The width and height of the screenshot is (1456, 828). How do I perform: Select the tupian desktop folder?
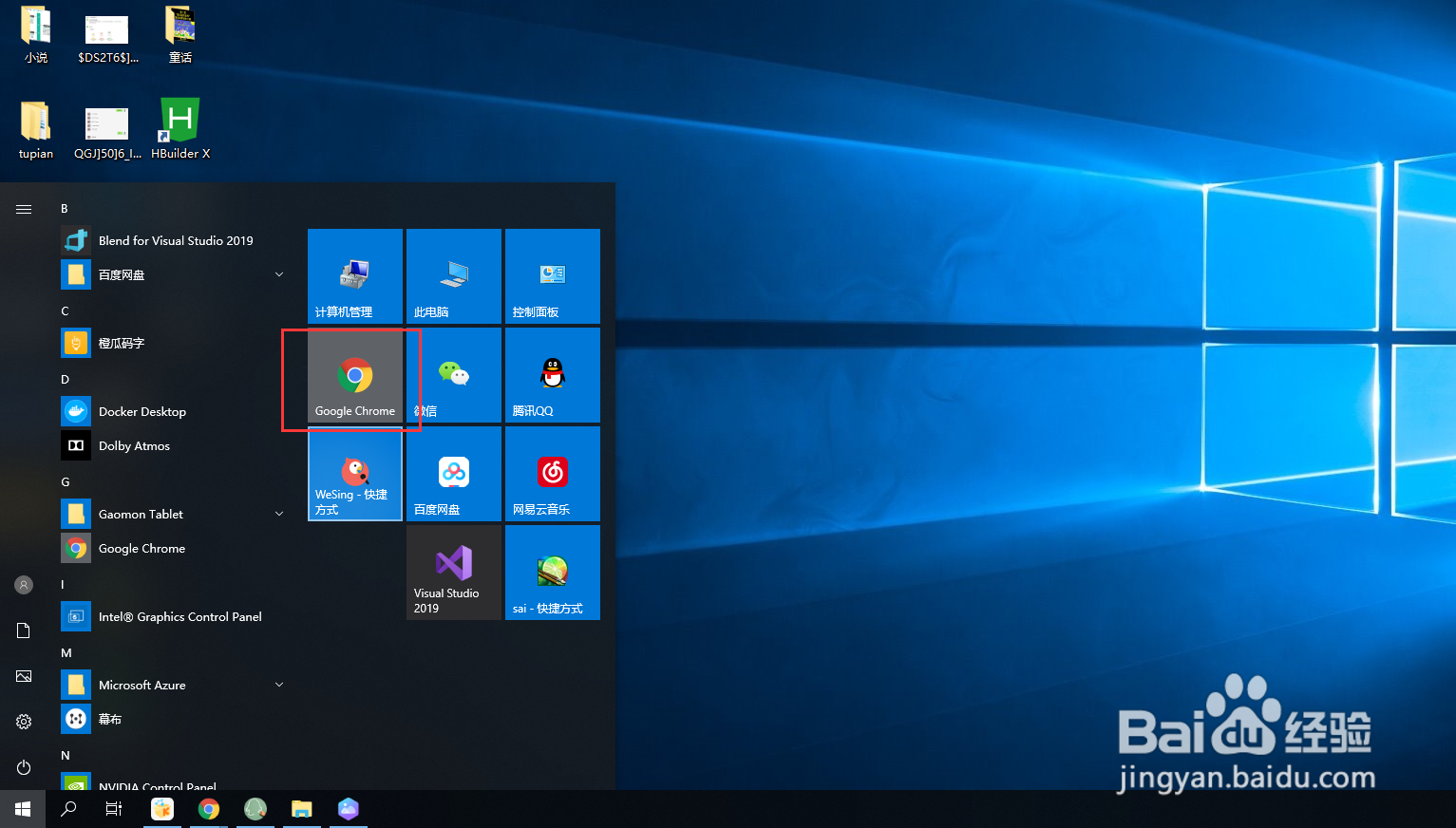[36, 129]
